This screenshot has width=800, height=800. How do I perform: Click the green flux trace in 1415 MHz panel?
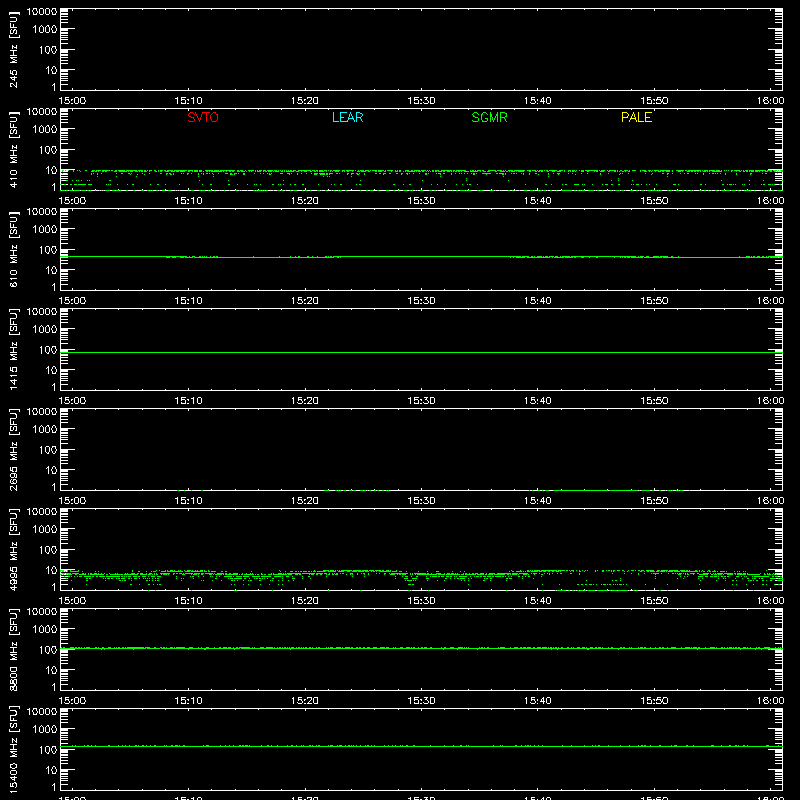point(421,353)
